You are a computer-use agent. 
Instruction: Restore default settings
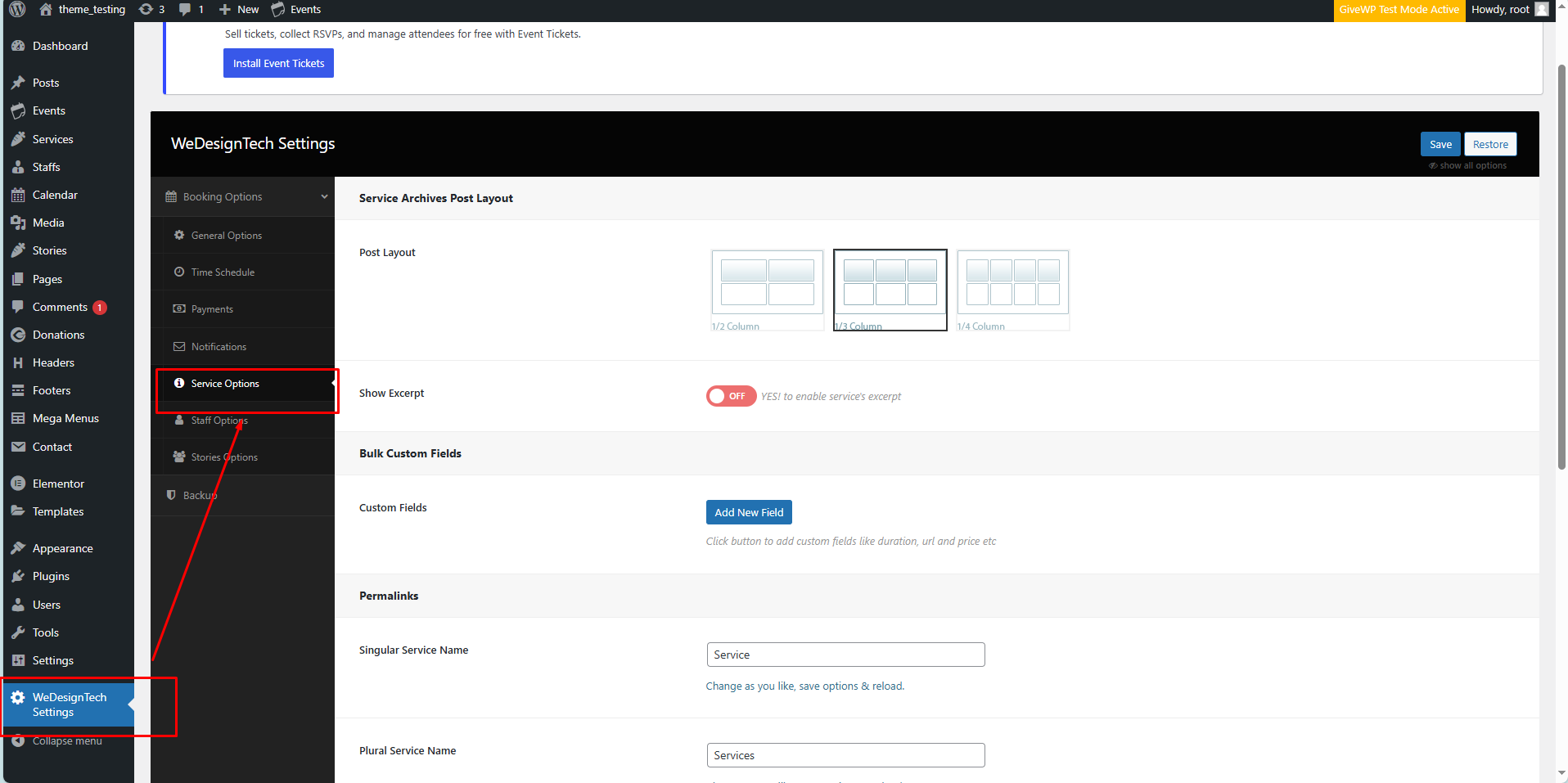(x=1490, y=144)
